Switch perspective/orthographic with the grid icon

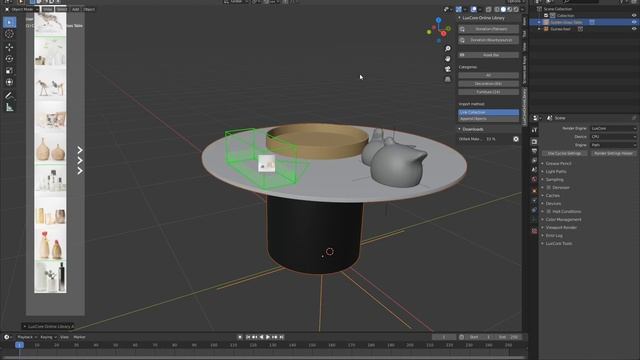point(448,79)
